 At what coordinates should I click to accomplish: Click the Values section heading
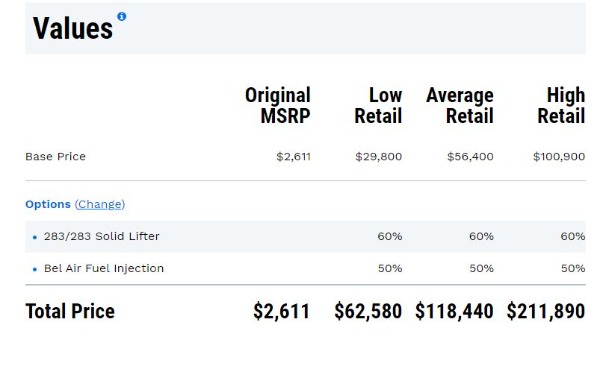[73, 28]
